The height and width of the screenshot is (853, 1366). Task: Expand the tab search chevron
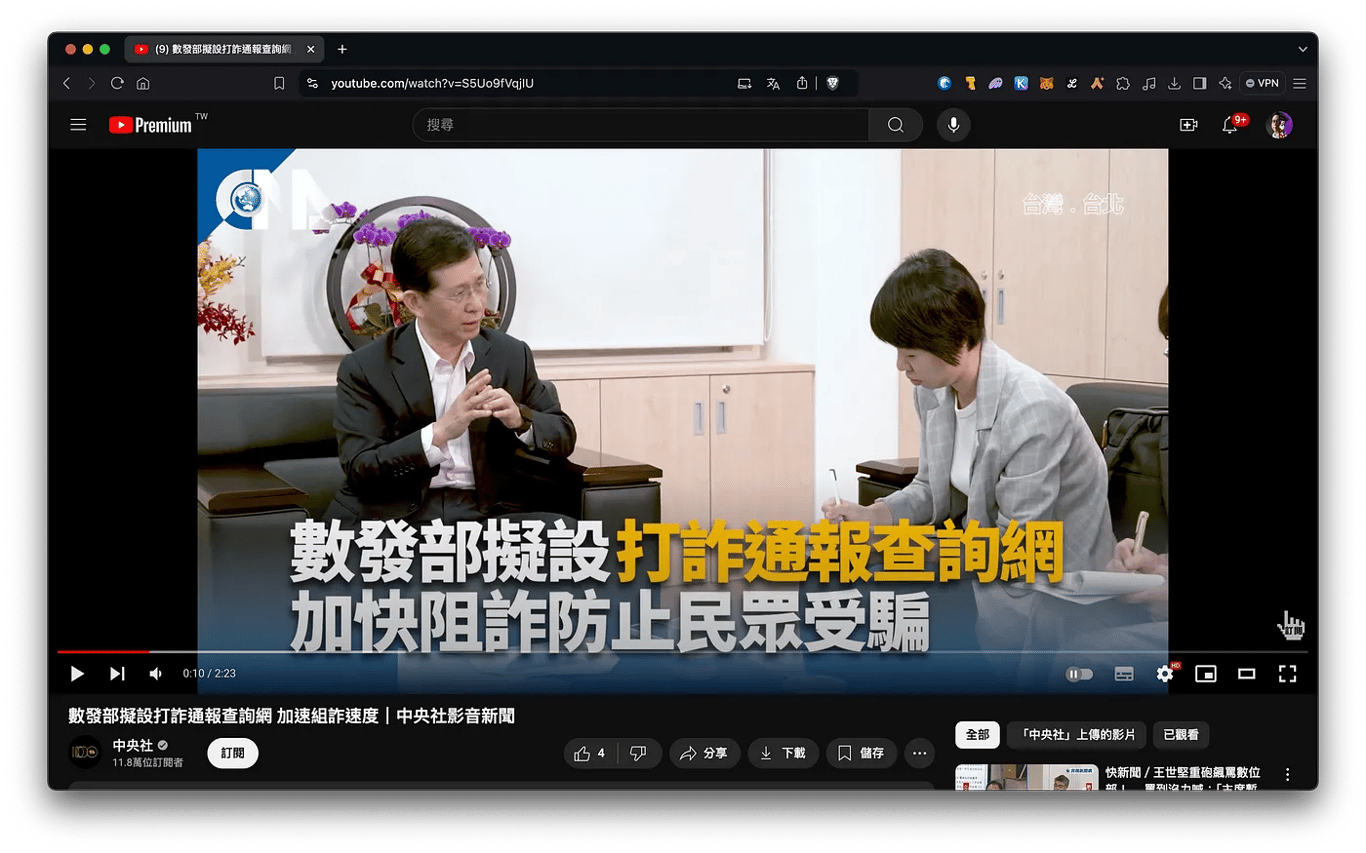1302,49
